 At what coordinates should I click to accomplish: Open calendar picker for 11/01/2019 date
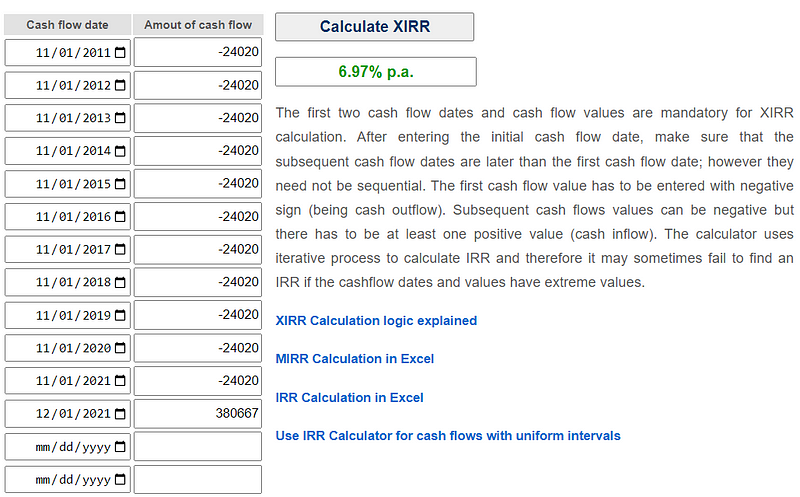120,316
